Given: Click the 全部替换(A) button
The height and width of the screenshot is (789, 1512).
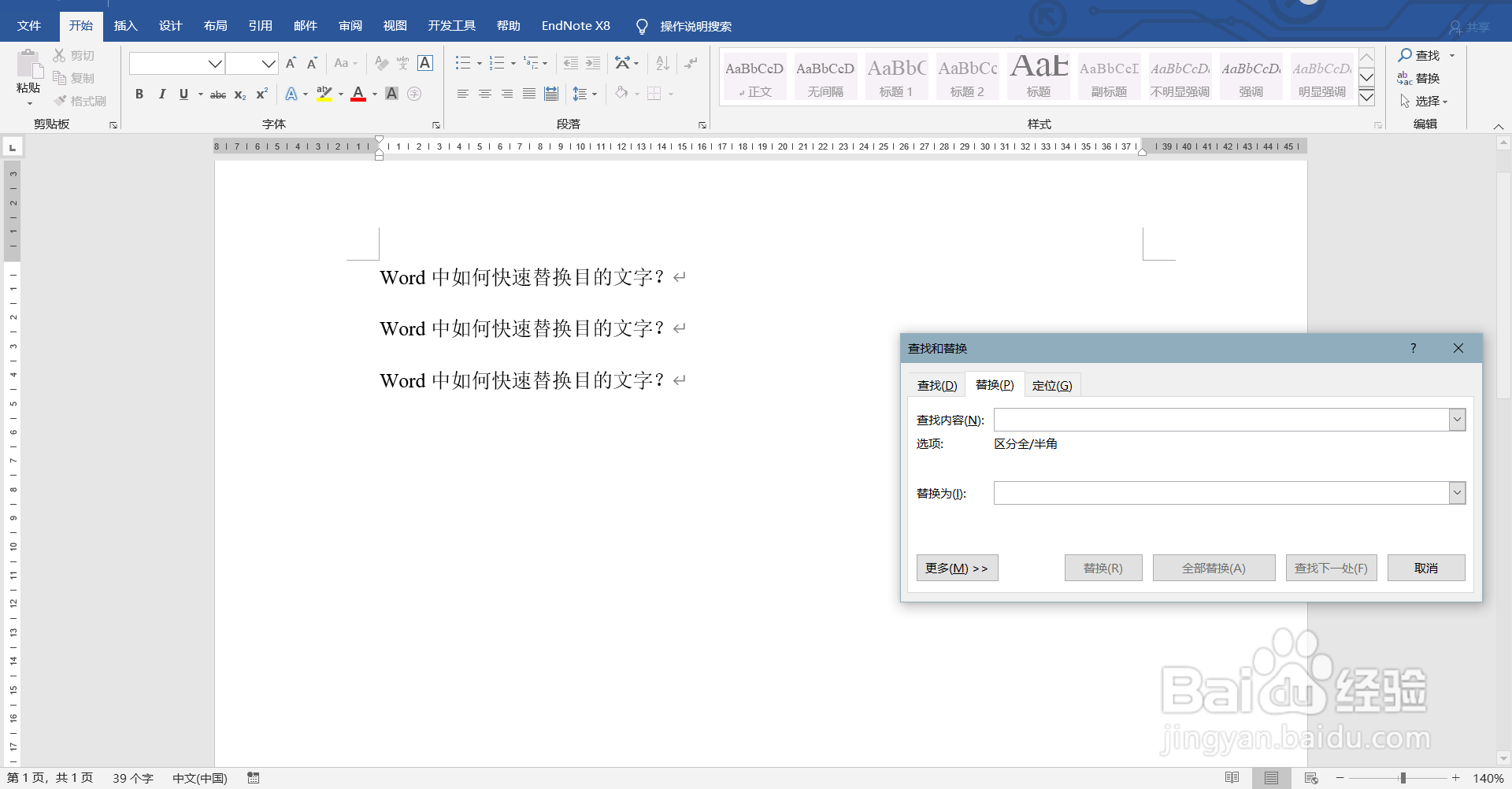Looking at the screenshot, I should [x=1214, y=567].
